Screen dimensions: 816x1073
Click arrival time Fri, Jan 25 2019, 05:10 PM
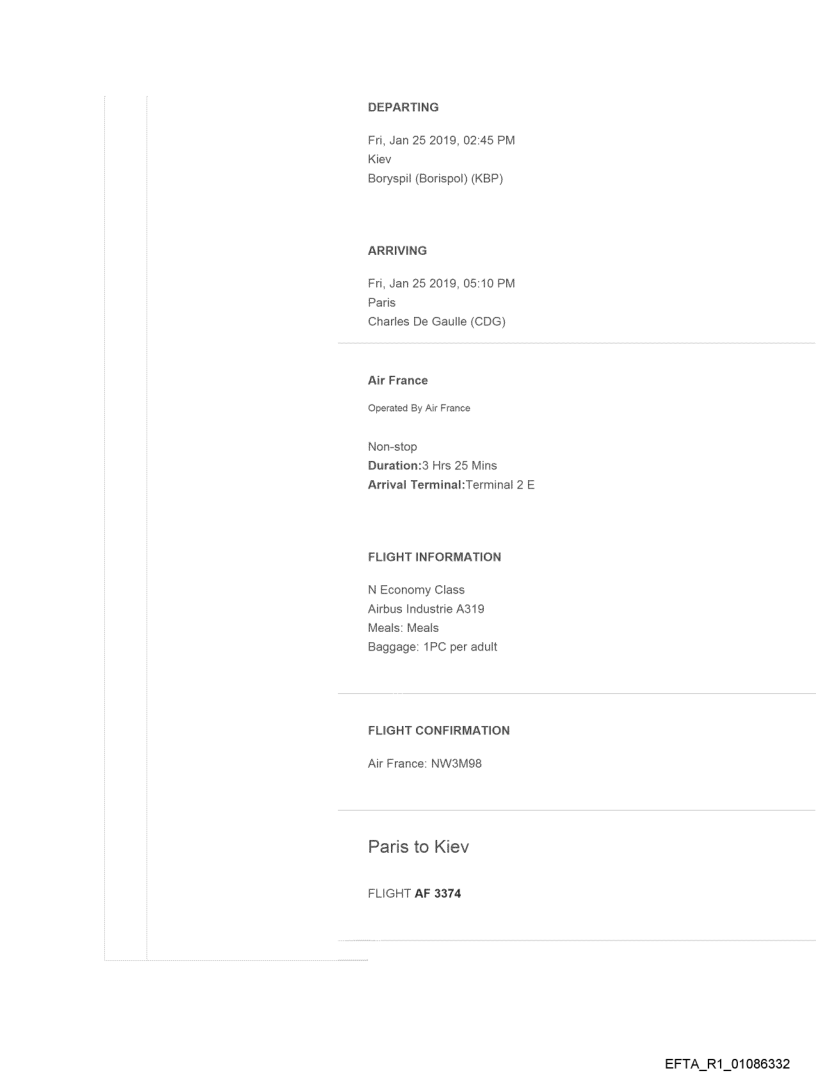coord(441,284)
